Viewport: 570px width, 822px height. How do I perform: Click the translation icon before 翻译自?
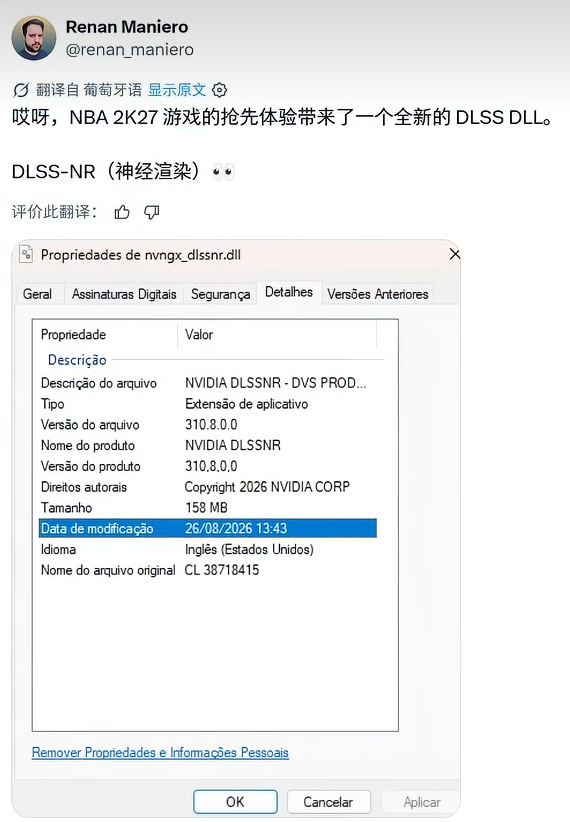(x=21, y=90)
